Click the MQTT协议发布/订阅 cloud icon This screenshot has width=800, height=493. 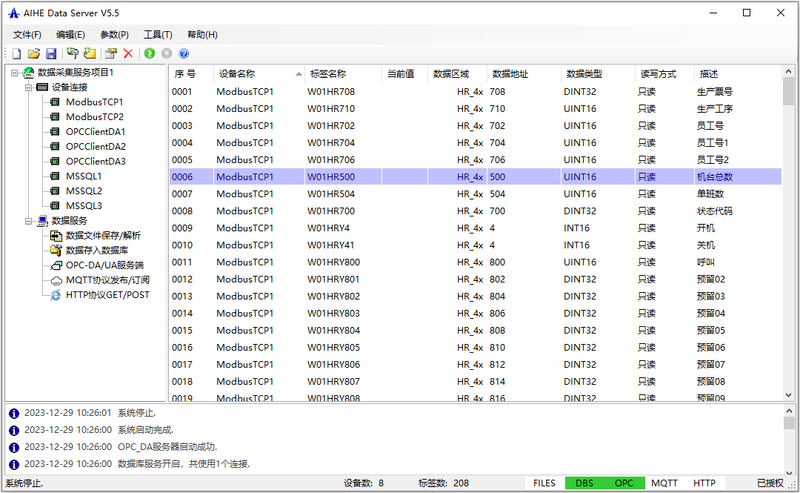(x=56, y=280)
